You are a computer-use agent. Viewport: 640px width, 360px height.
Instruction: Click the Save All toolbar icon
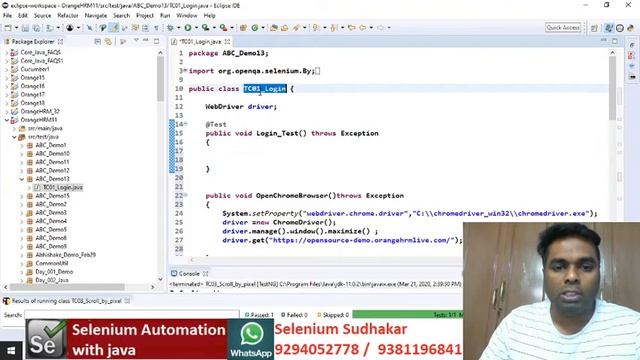click(x=36, y=28)
